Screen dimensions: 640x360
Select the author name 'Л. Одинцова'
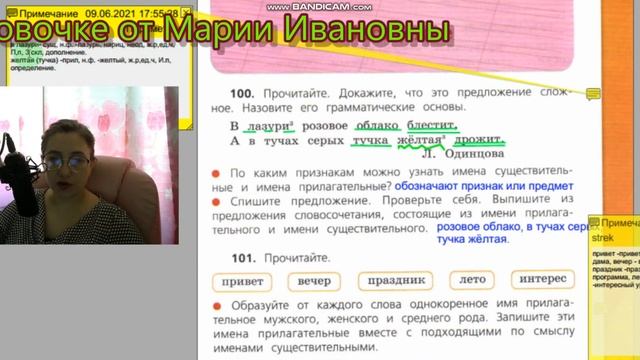tap(463, 154)
